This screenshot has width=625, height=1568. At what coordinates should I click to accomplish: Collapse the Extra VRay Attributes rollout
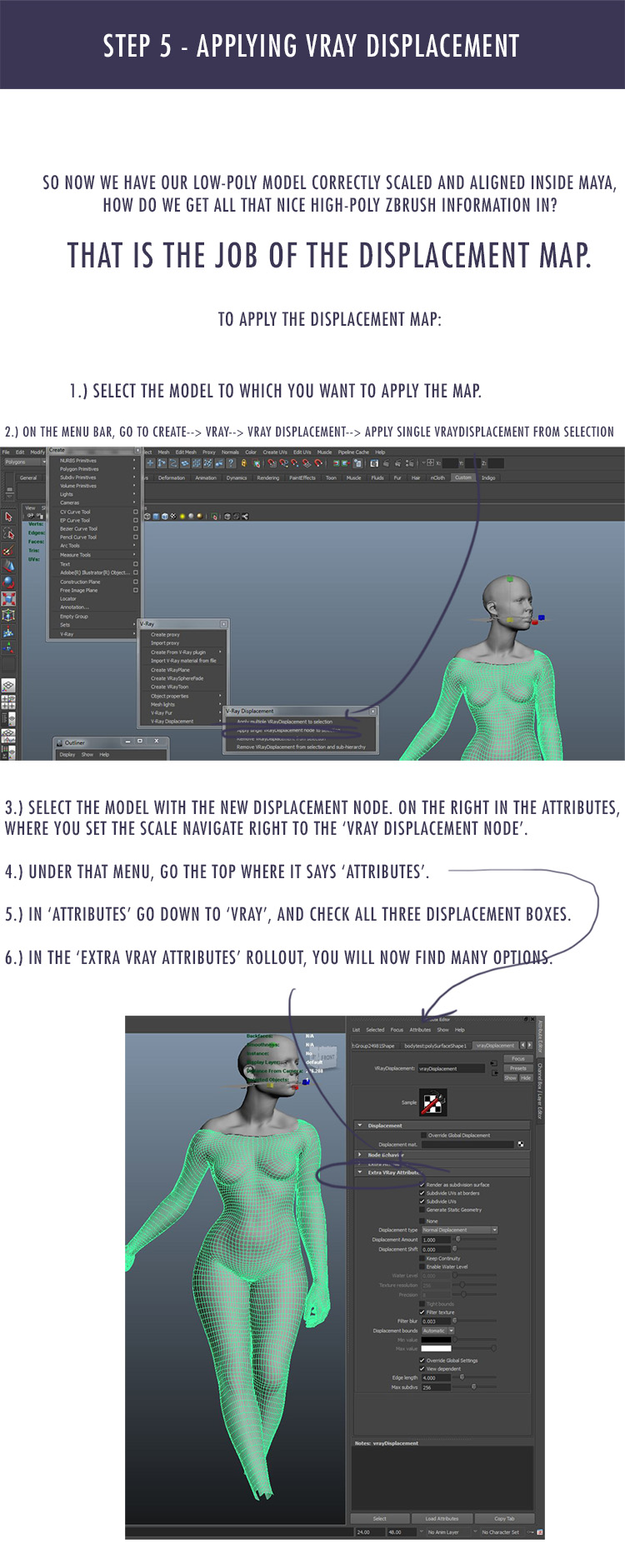(x=360, y=1172)
